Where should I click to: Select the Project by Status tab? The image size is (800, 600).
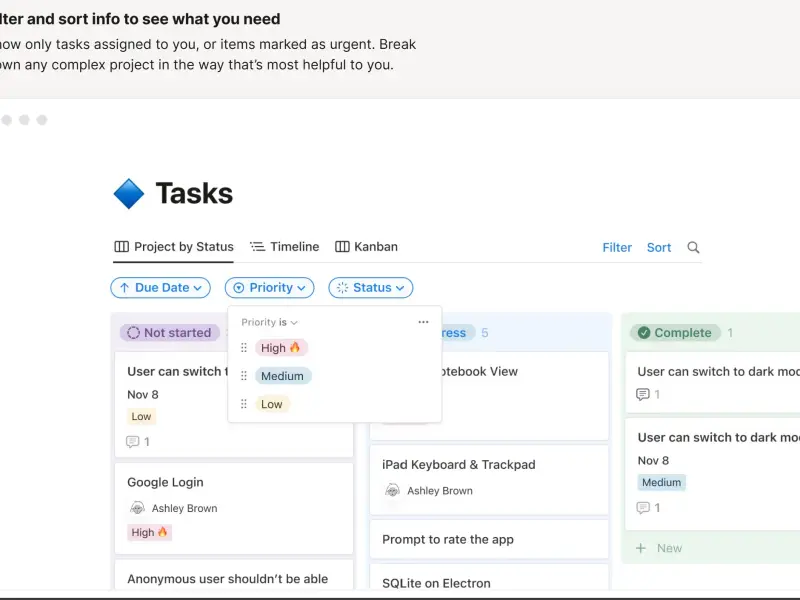click(x=174, y=247)
